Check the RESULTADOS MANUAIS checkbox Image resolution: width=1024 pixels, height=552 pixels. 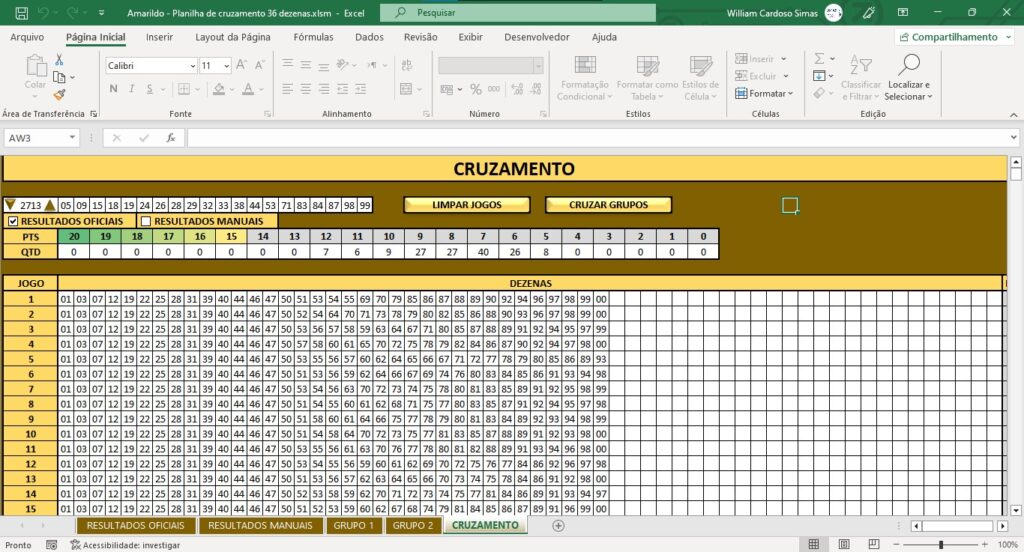click(x=146, y=221)
